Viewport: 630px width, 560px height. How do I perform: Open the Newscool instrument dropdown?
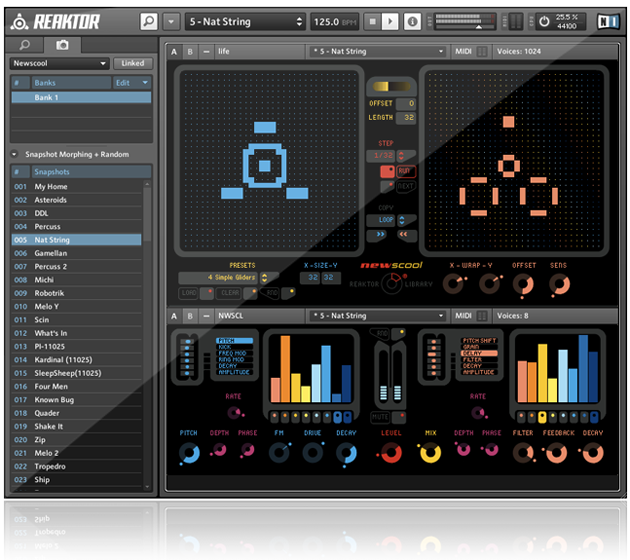point(59,63)
